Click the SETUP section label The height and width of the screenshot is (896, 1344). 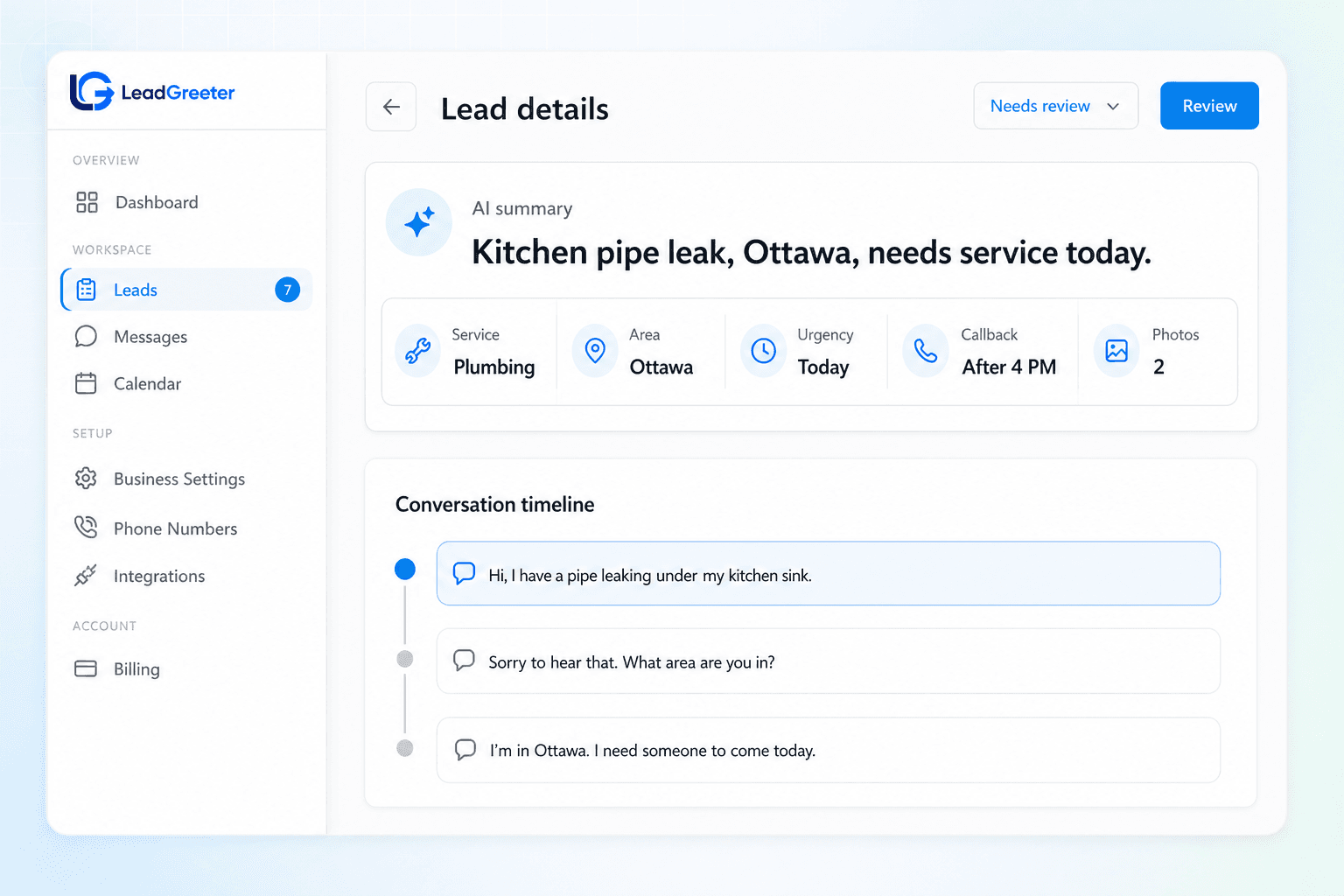click(93, 433)
